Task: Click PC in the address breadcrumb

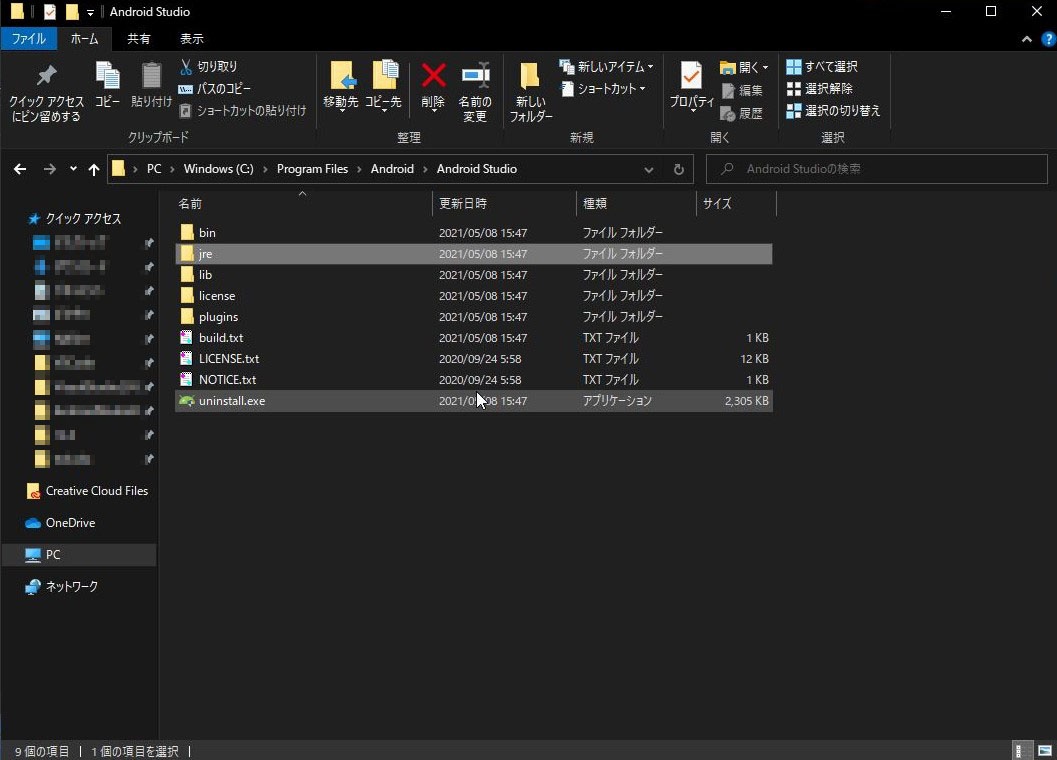Action: click(154, 169)
